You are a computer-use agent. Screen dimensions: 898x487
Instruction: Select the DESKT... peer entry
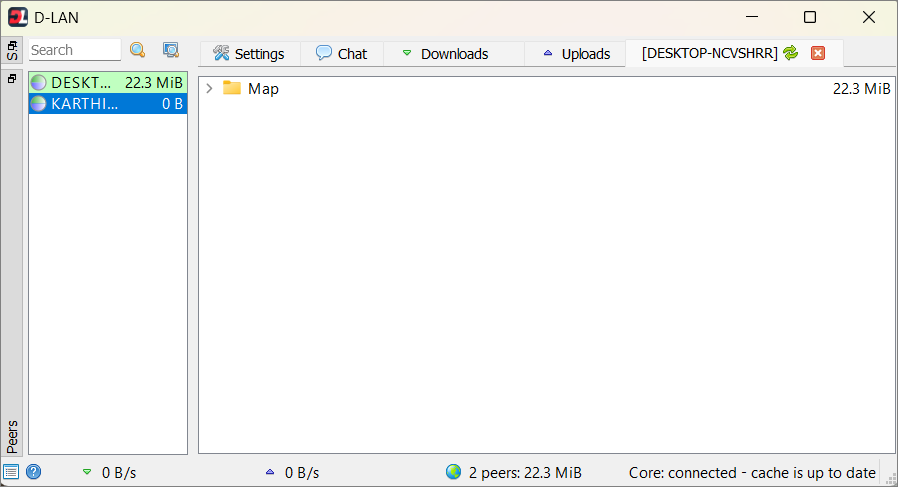pyautogui.click(x=108, y=83)
